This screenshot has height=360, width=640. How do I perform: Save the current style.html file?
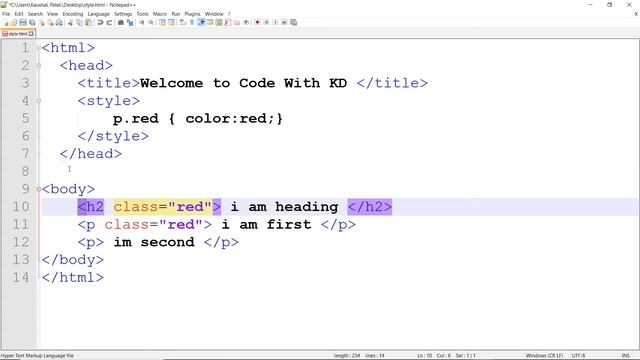pos(23,22)
